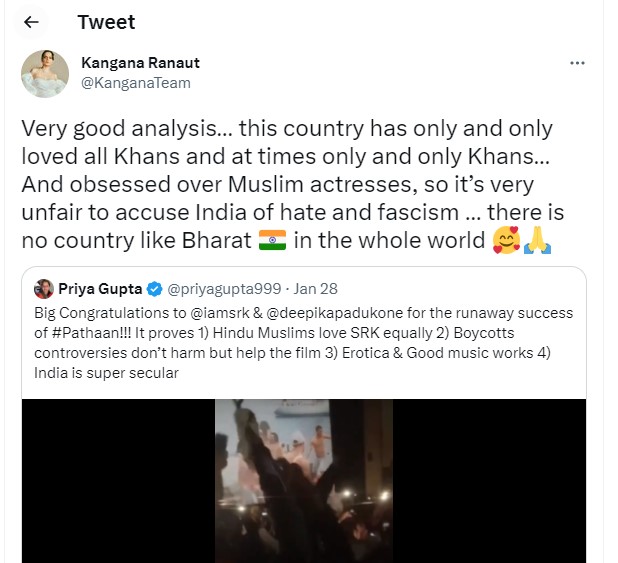Click the #Pathaan hashtag
The width and height of the screenshot is (618, 563).
pyautogui.click(x=66, y=331)
